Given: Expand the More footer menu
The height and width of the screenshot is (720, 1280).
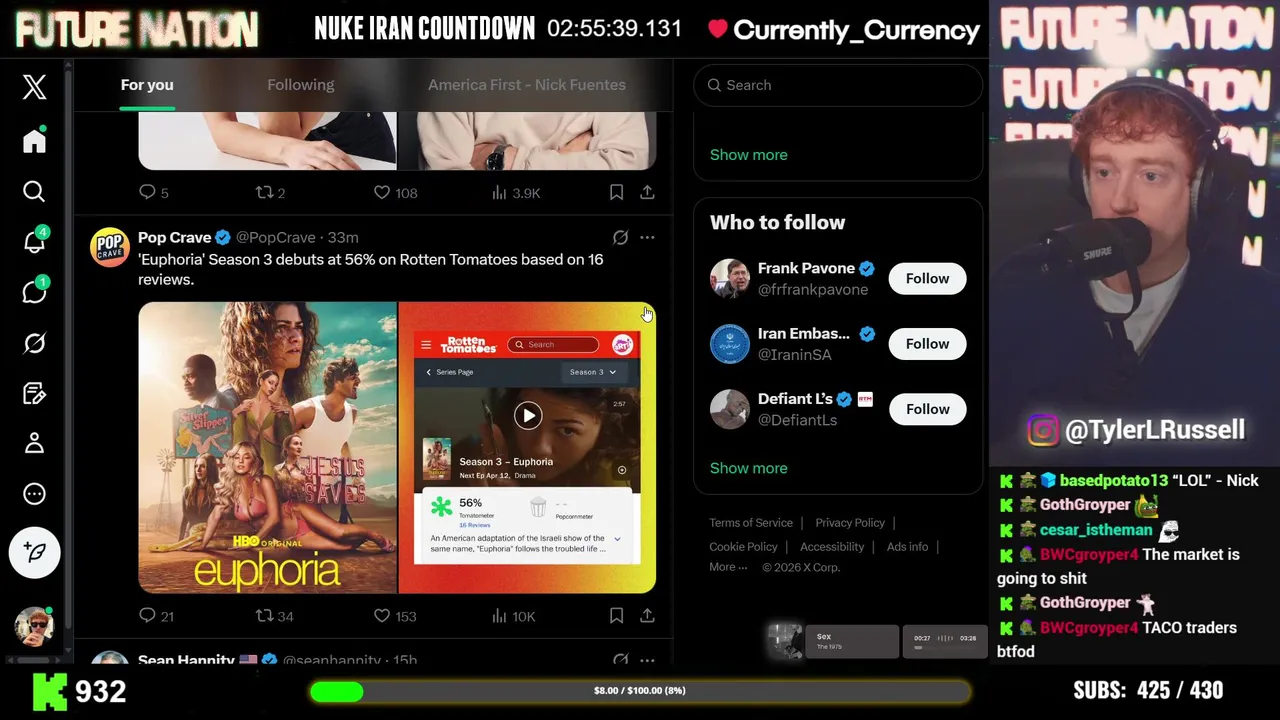Looking at the screenshot, I should coord(728,567).
